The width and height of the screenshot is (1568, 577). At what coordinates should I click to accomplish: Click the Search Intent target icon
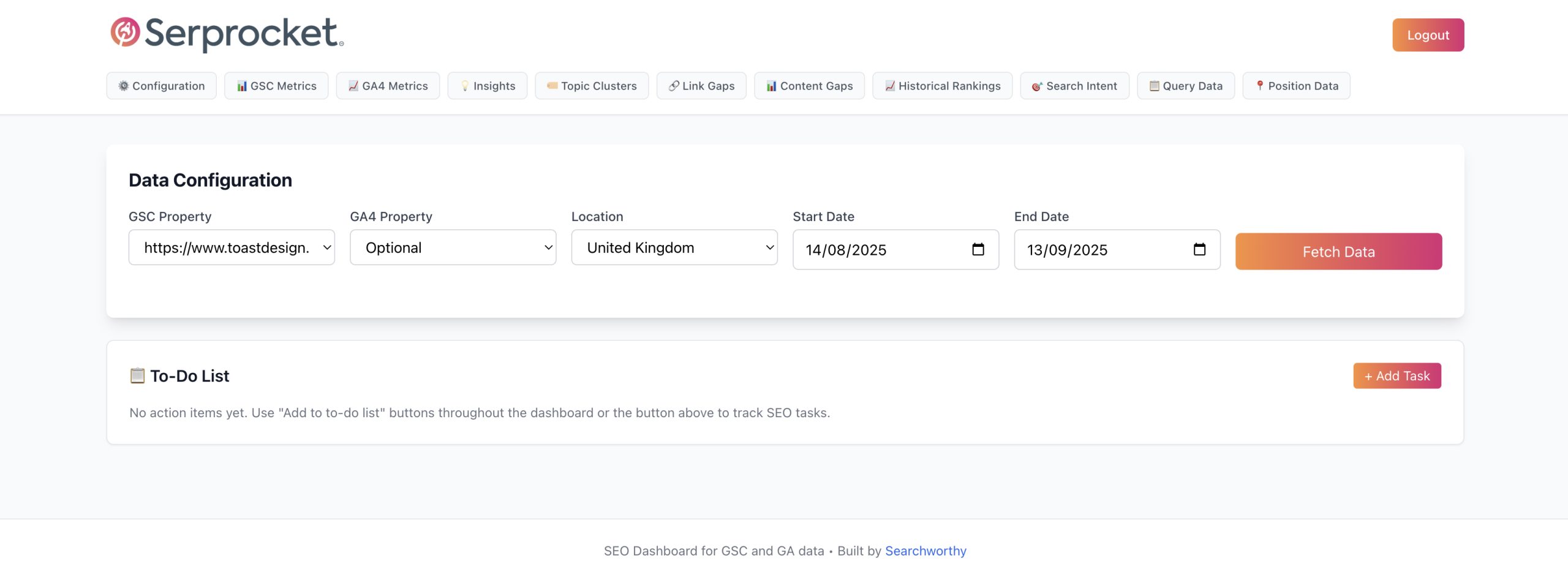[1036, 86]
